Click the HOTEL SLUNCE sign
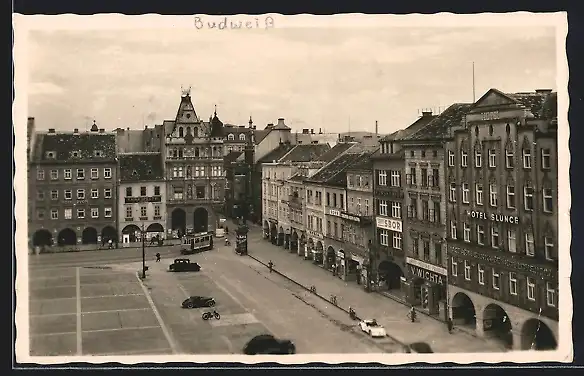 click(492, 217)
